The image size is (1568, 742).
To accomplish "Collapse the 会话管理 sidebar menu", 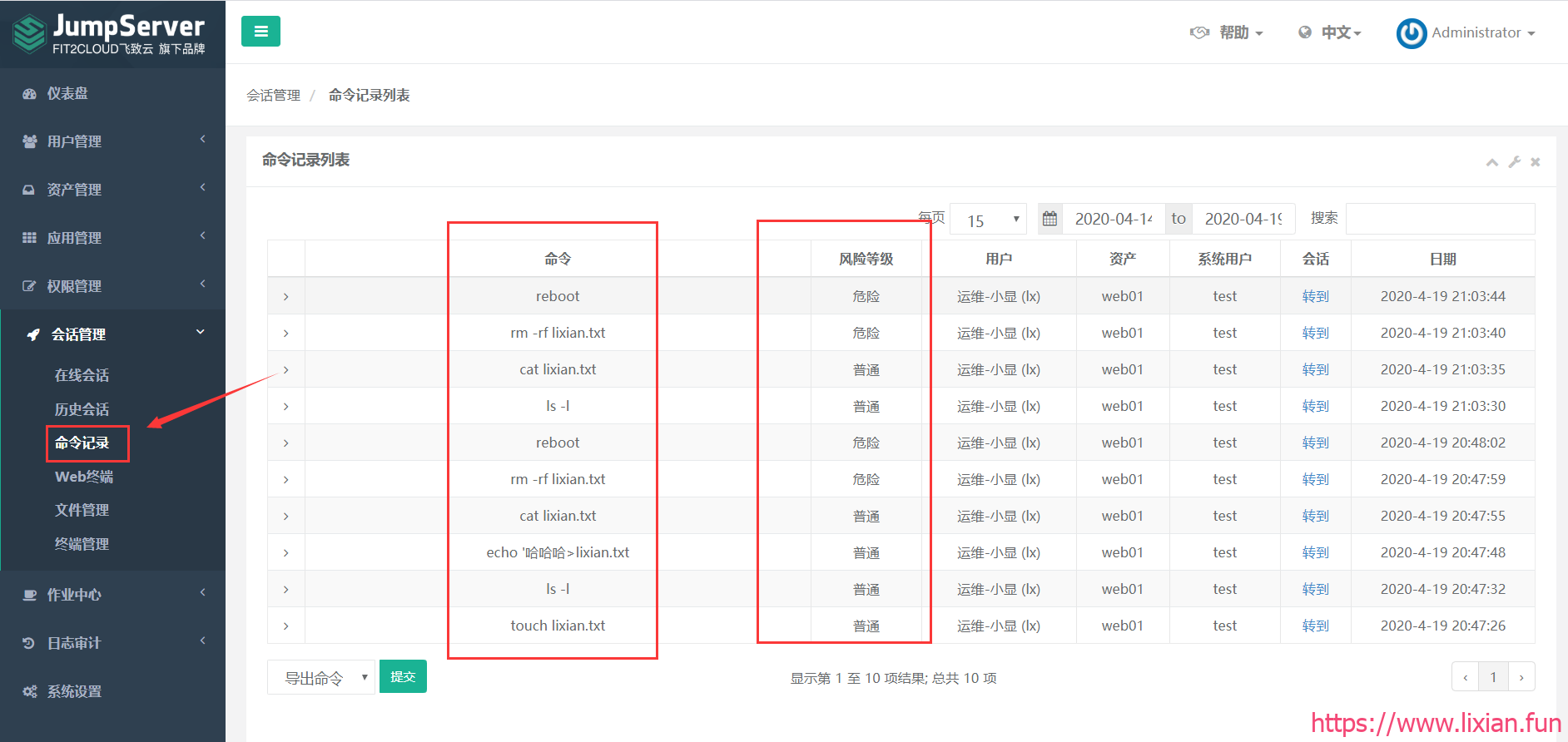I will point(112,334).
